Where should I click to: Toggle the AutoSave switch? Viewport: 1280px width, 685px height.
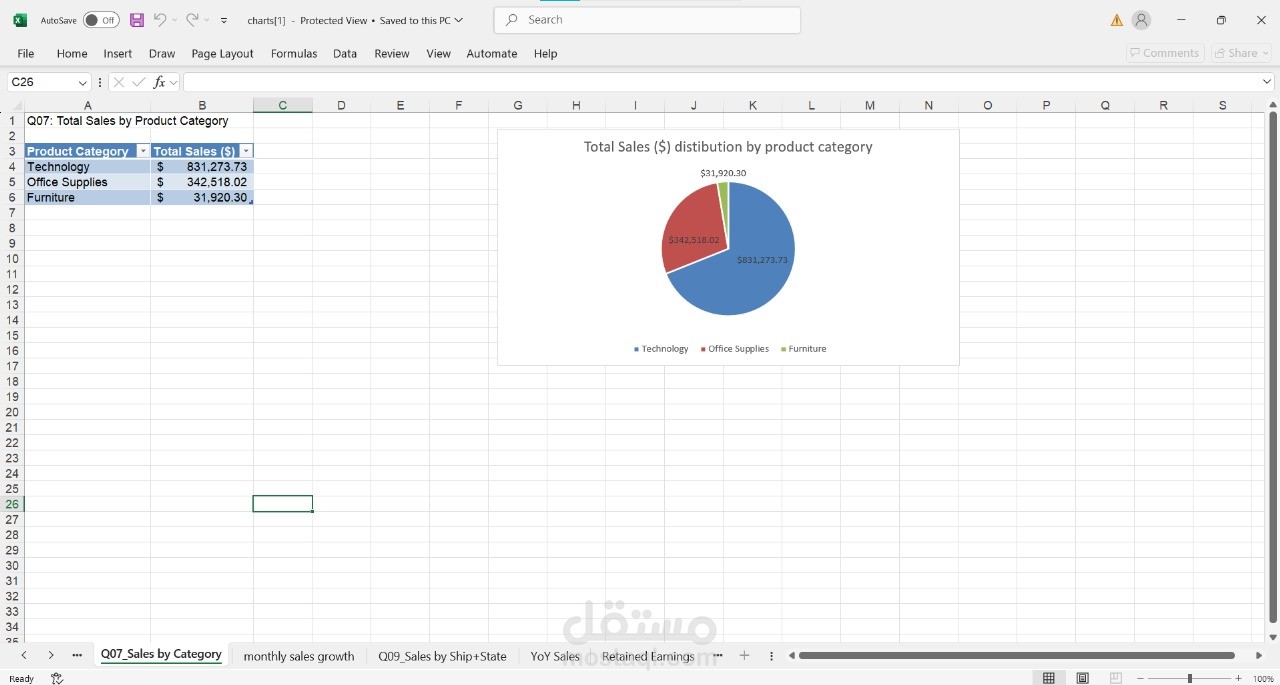coord(101,20)
